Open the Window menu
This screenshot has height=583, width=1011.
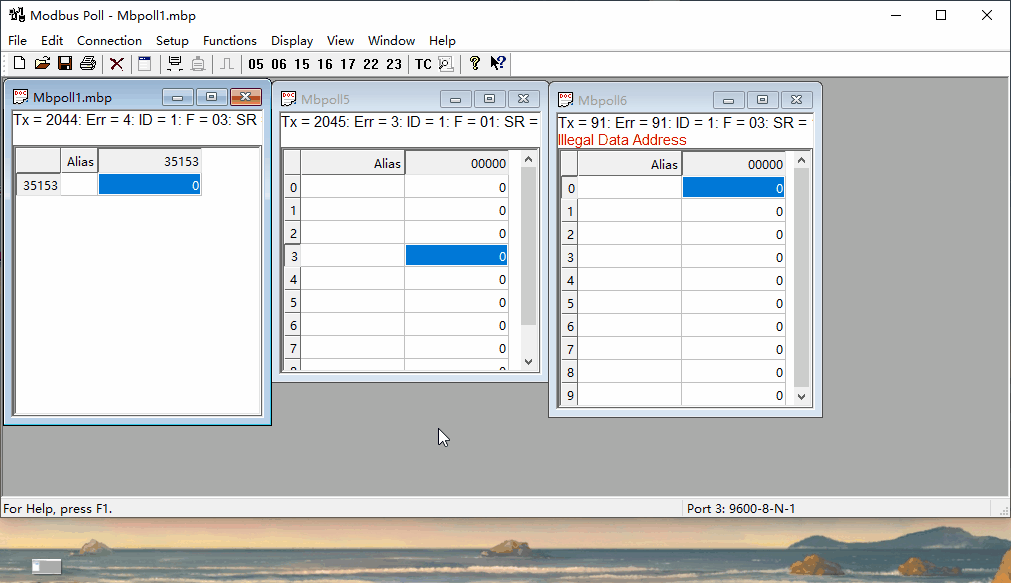[391, 41]
